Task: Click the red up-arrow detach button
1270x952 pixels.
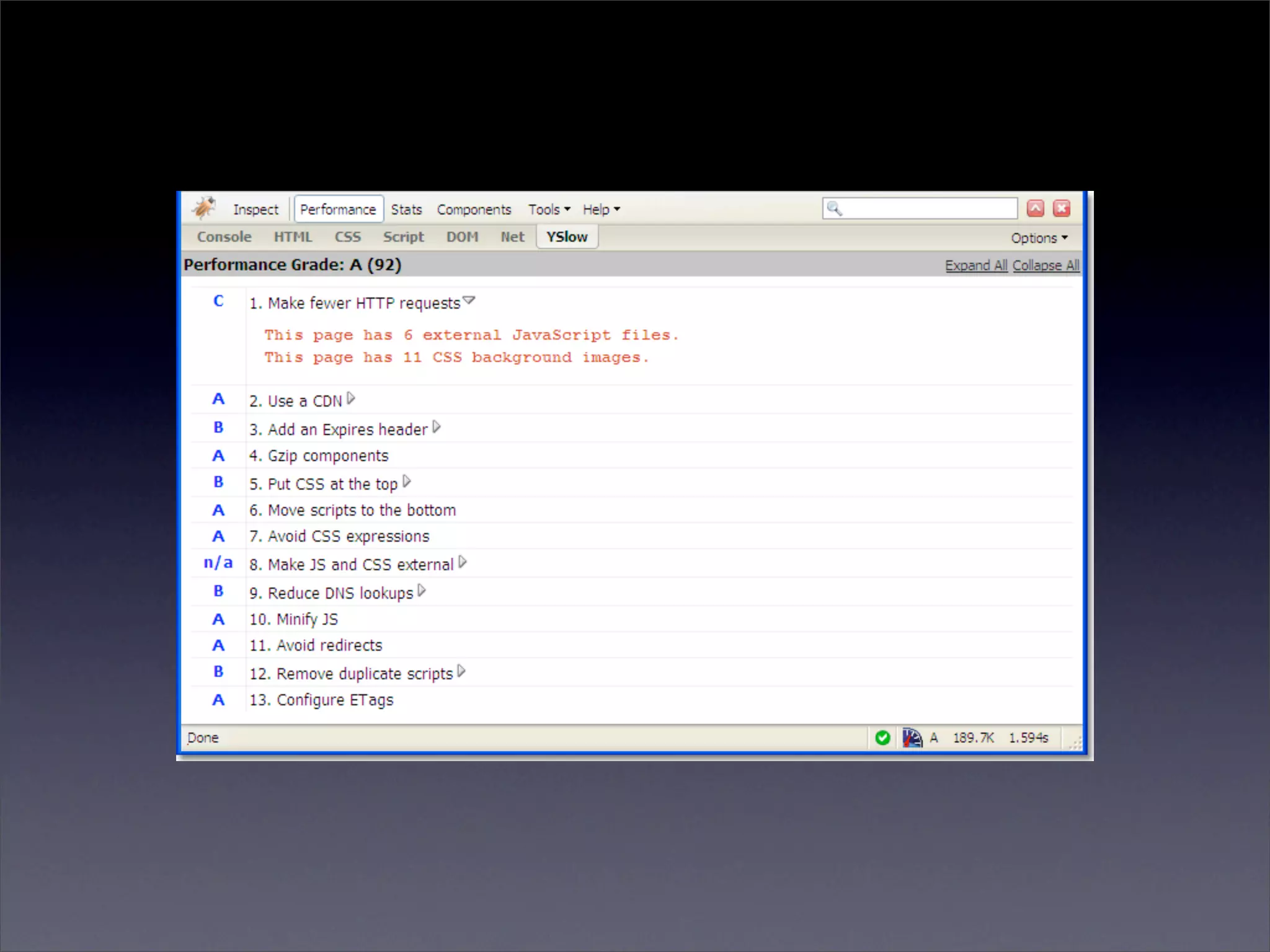Action: (x=1036, y=209)
